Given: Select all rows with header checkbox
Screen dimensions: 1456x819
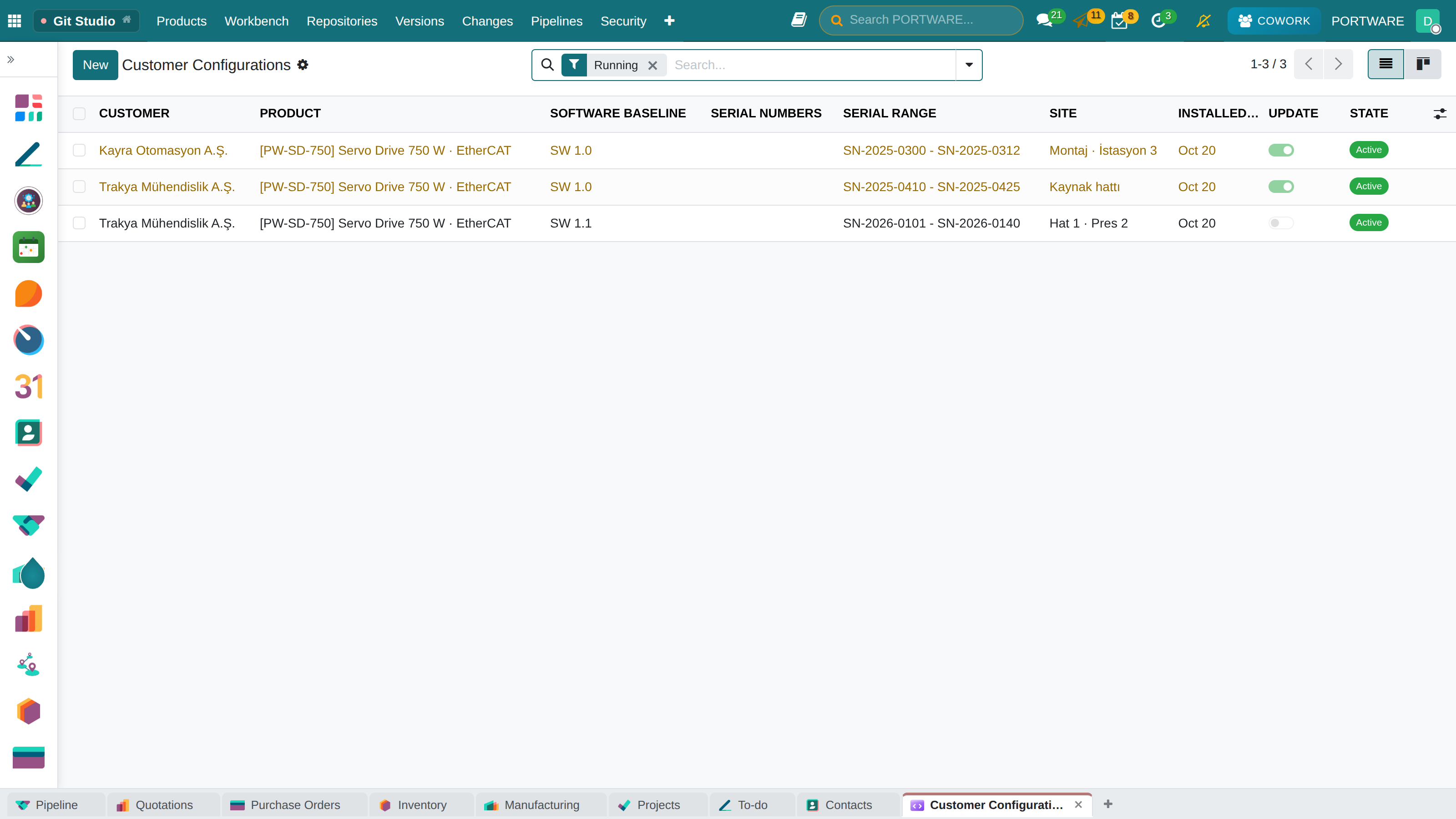Looking at the screenshot, I should pyautogui.click(x=79, y=114).
